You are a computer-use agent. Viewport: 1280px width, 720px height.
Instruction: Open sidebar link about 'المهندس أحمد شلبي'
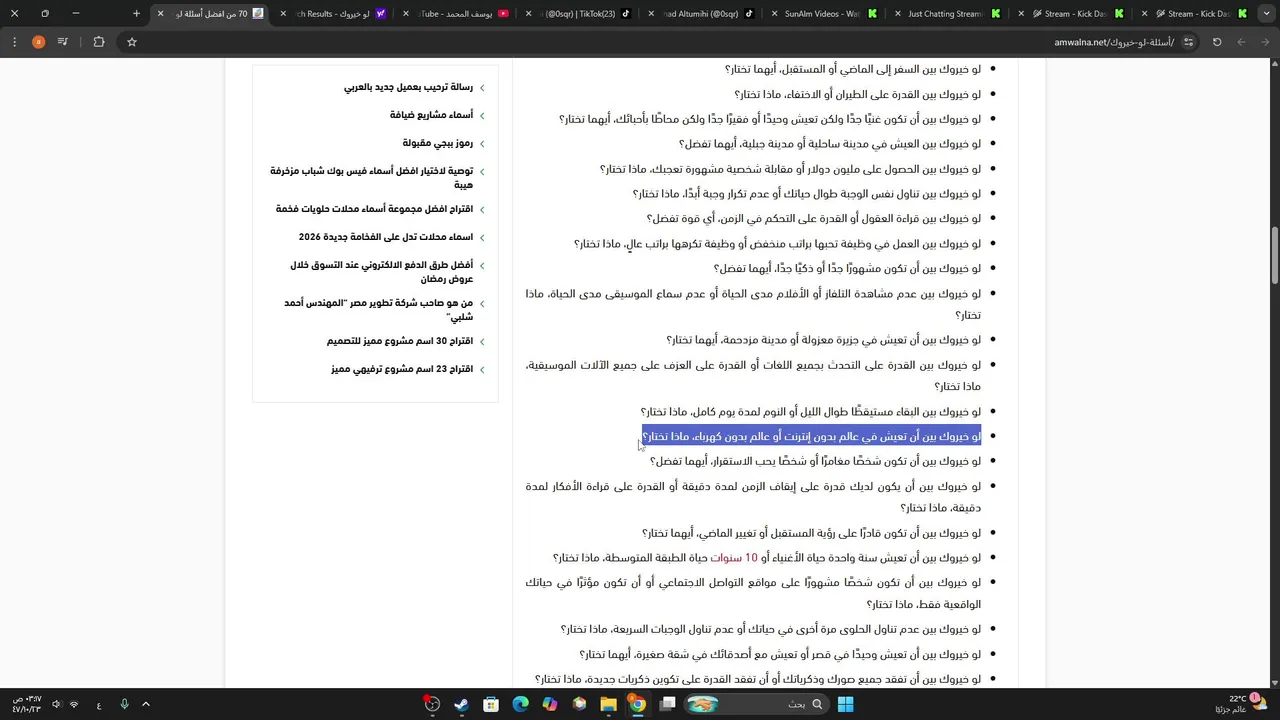379,309
